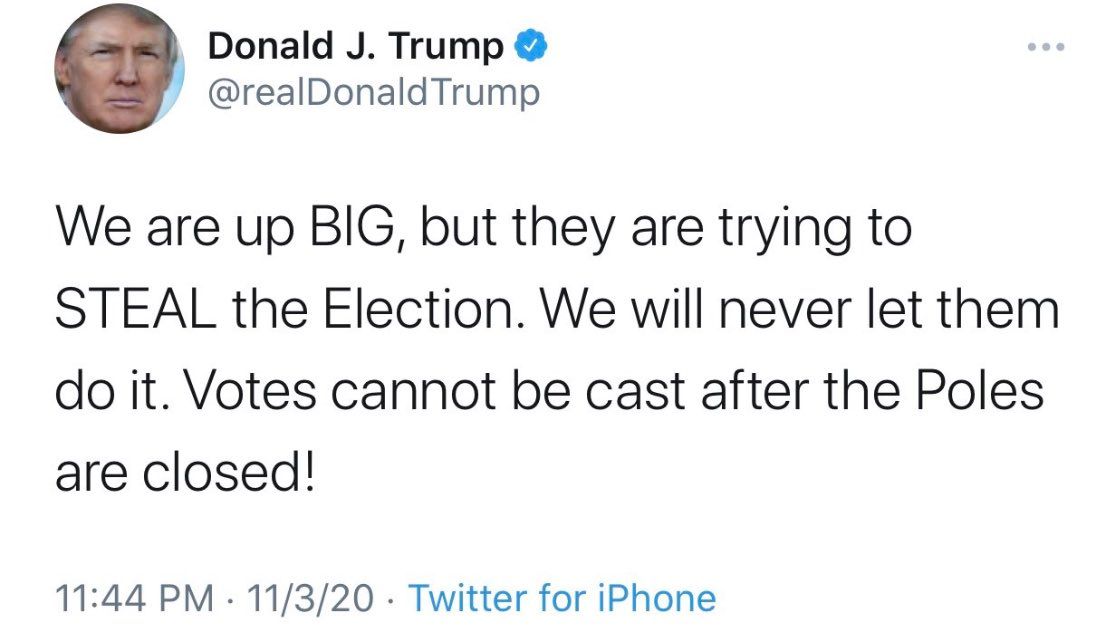
Task: Click the display name Donald J. Trump
Action: coord(356,46)
